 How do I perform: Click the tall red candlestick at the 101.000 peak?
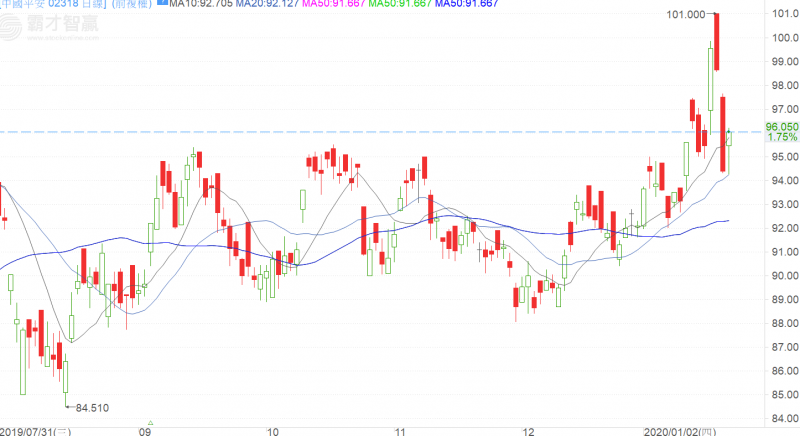tap(718, 40)
